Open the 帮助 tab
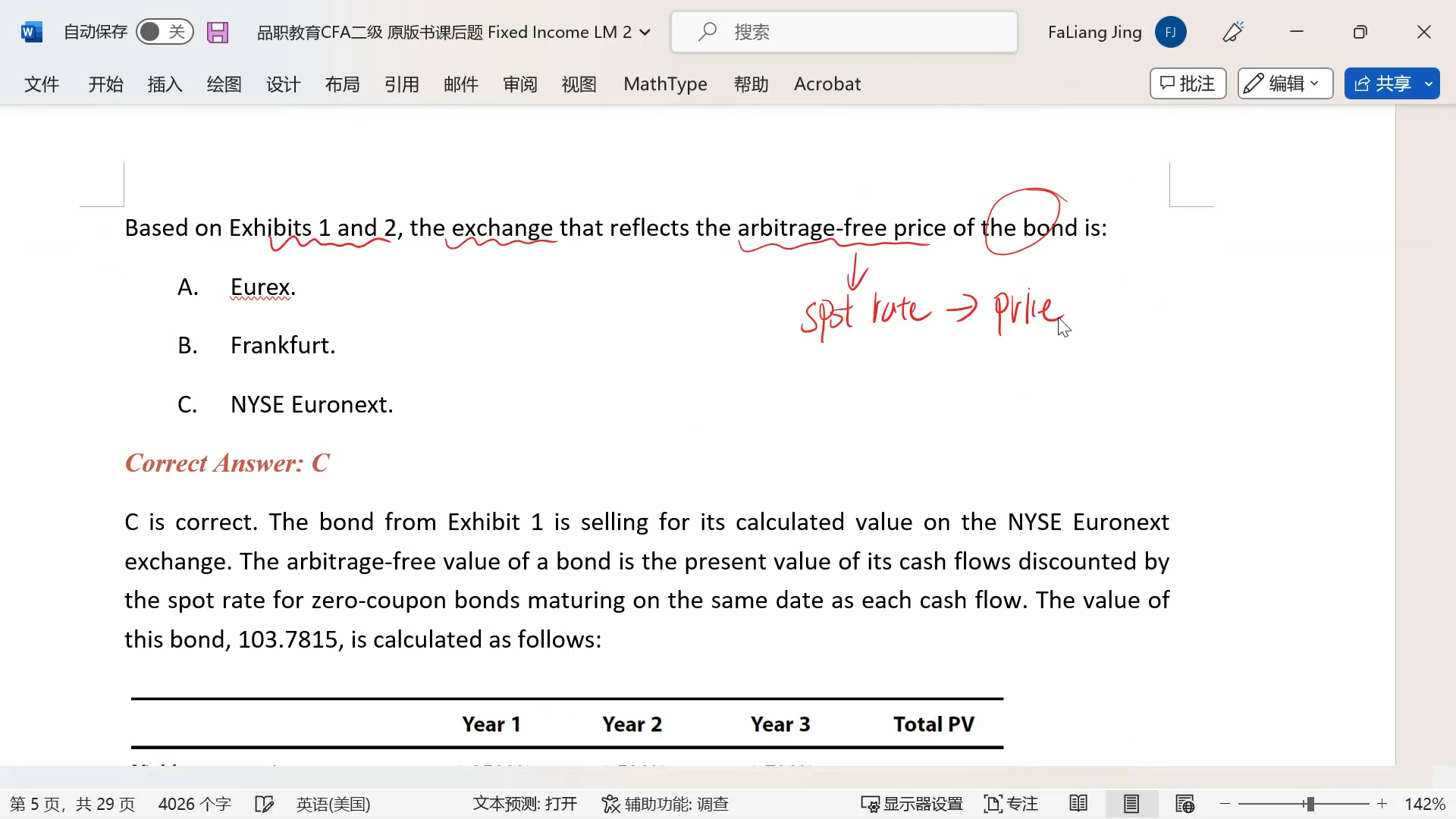The width and height of the screenshot is (1456, 819). coord(751,84)
